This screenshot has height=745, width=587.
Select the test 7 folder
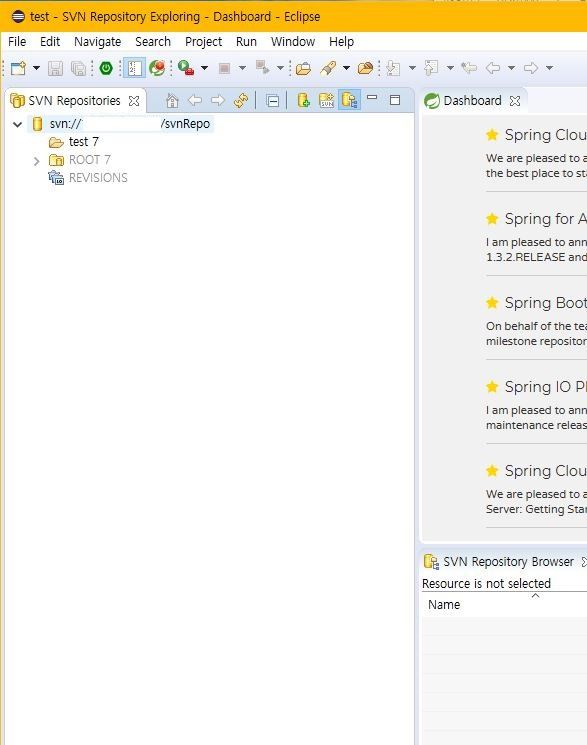(83, 142)
